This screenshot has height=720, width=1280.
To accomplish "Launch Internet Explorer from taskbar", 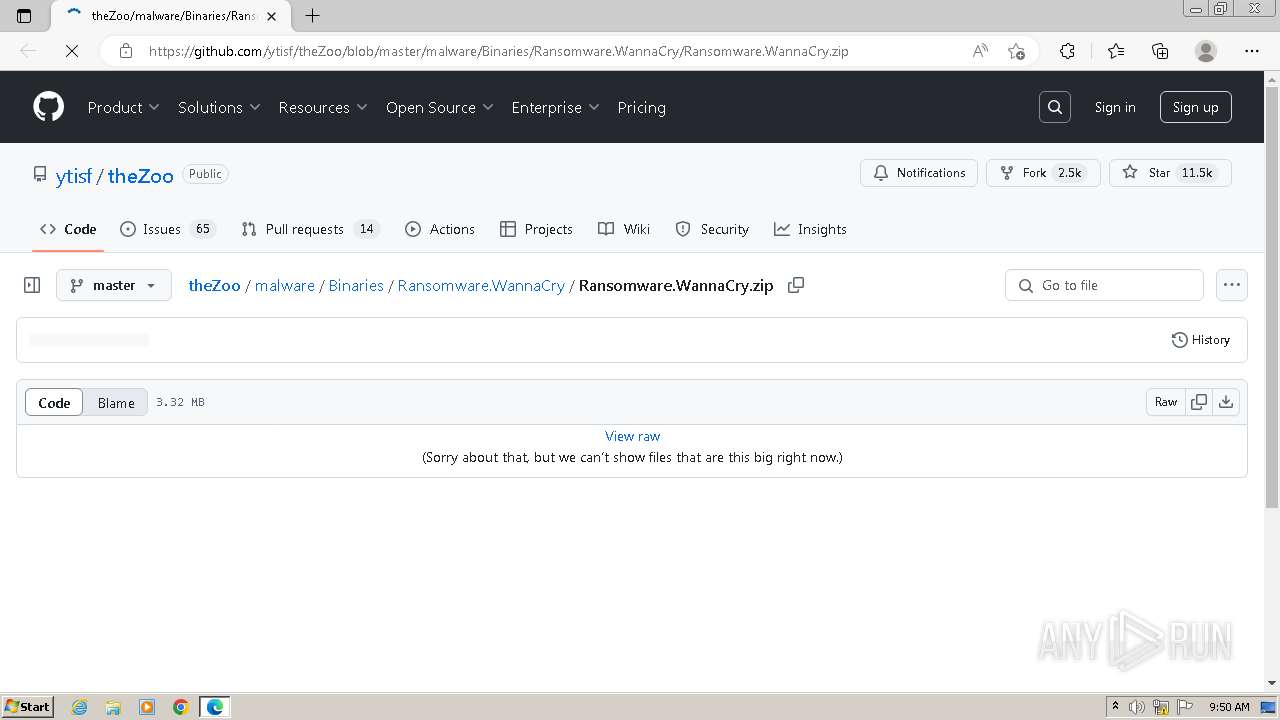I will click(x=80, y=707).
